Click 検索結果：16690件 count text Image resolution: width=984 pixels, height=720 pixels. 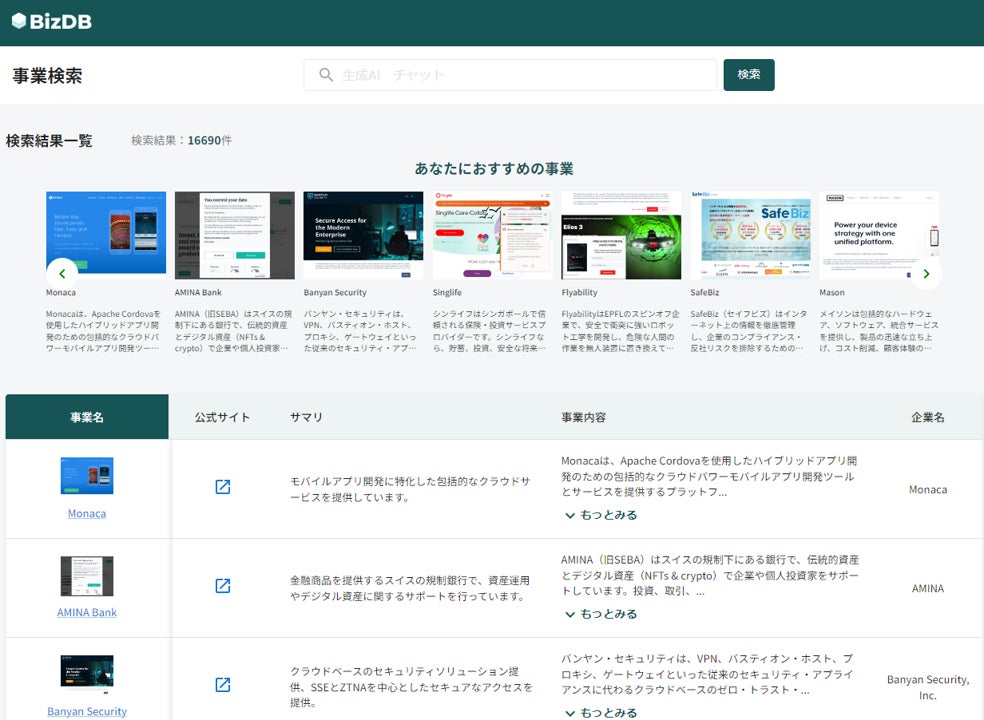(181, 140)
